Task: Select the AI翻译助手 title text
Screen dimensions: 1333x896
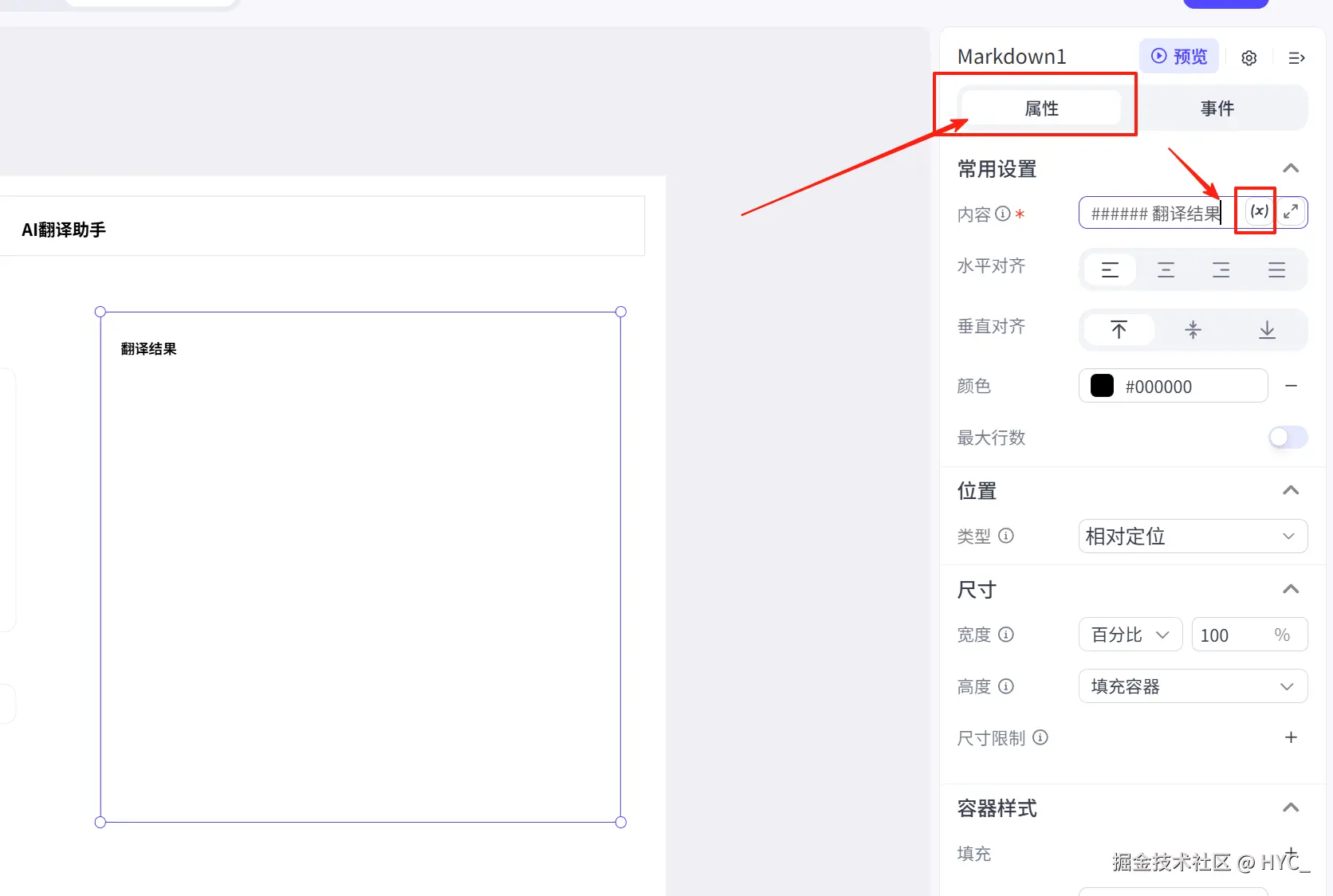Action: [64, 230]
